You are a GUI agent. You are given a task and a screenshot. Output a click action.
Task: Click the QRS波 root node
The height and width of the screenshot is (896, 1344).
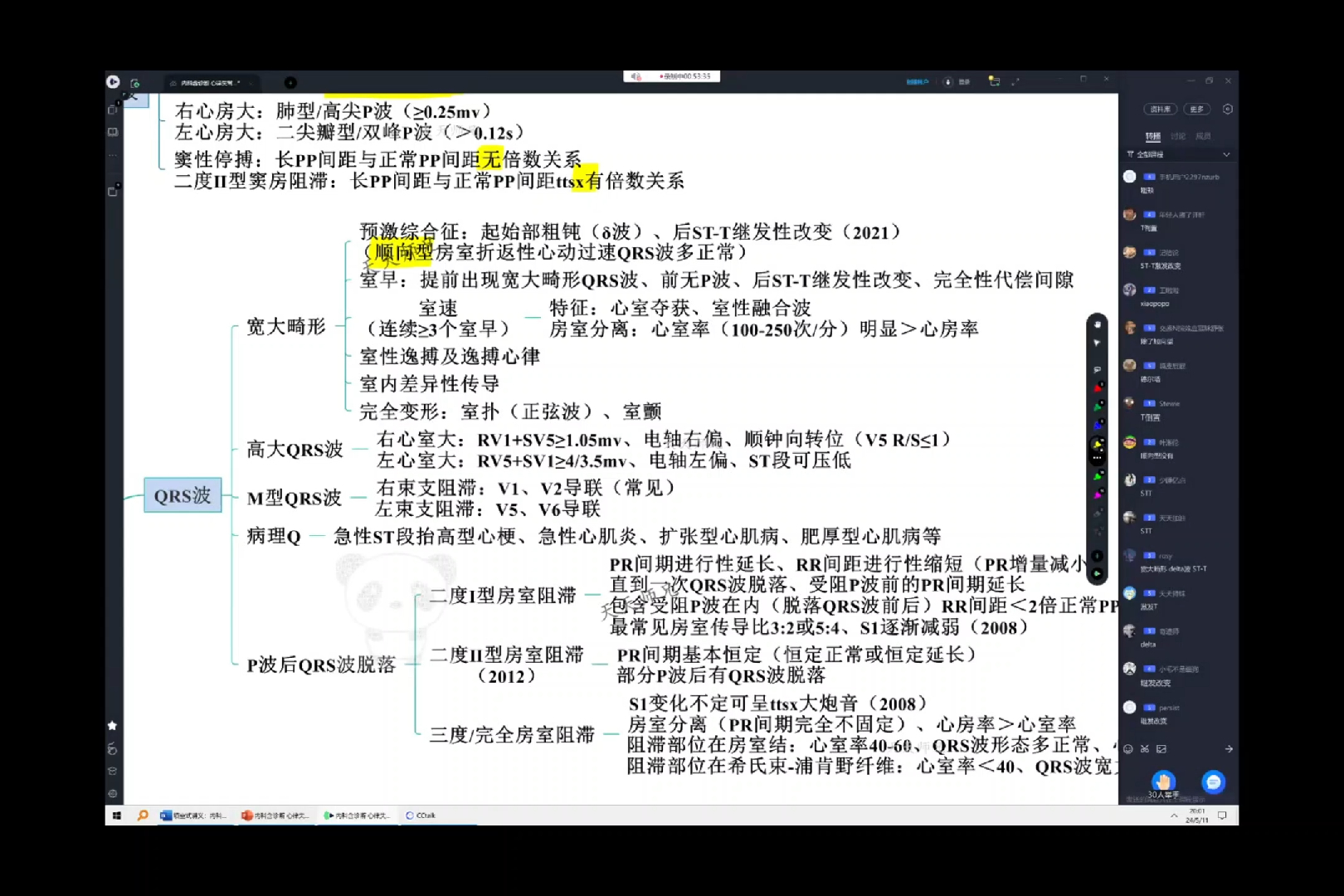tap(183, 495)
